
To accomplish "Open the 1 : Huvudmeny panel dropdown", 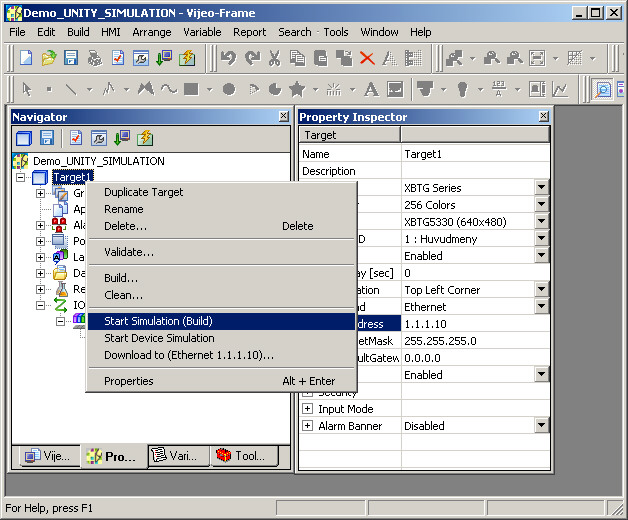I will click(541, 238).
